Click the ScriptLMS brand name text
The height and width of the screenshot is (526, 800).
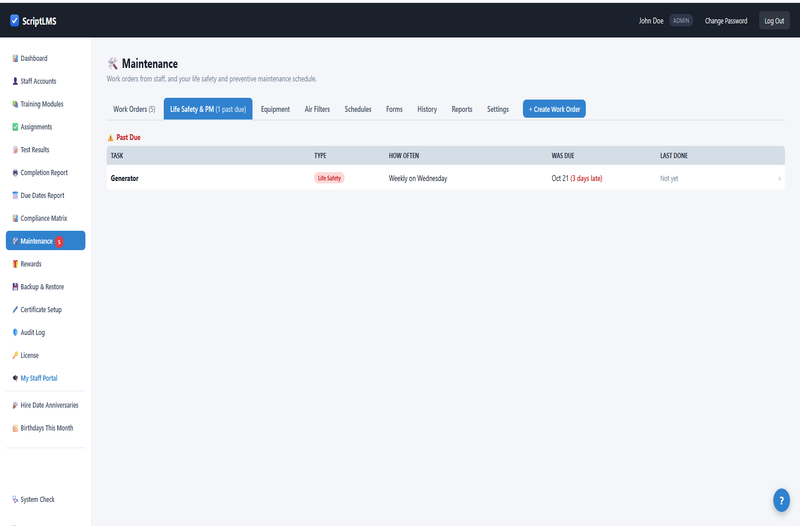(39, 21)
